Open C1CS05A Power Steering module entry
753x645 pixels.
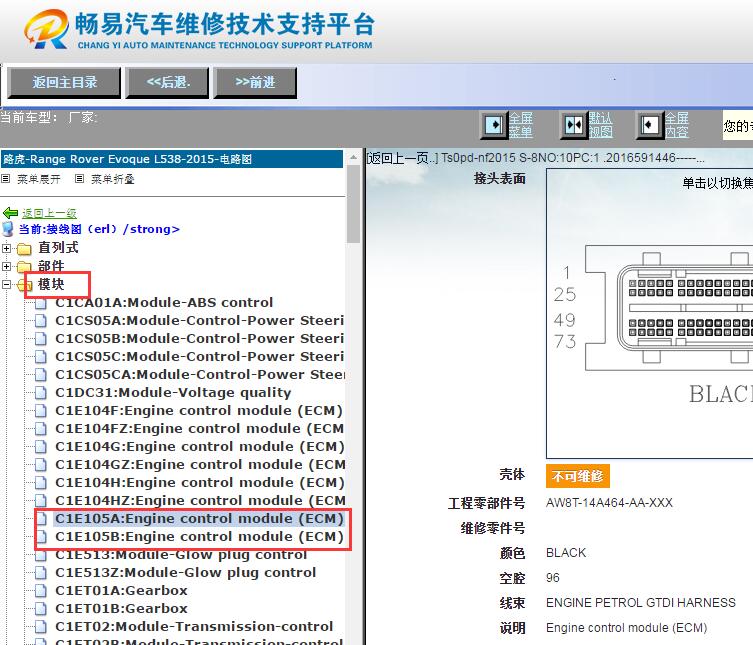click(x=199, y=321)
